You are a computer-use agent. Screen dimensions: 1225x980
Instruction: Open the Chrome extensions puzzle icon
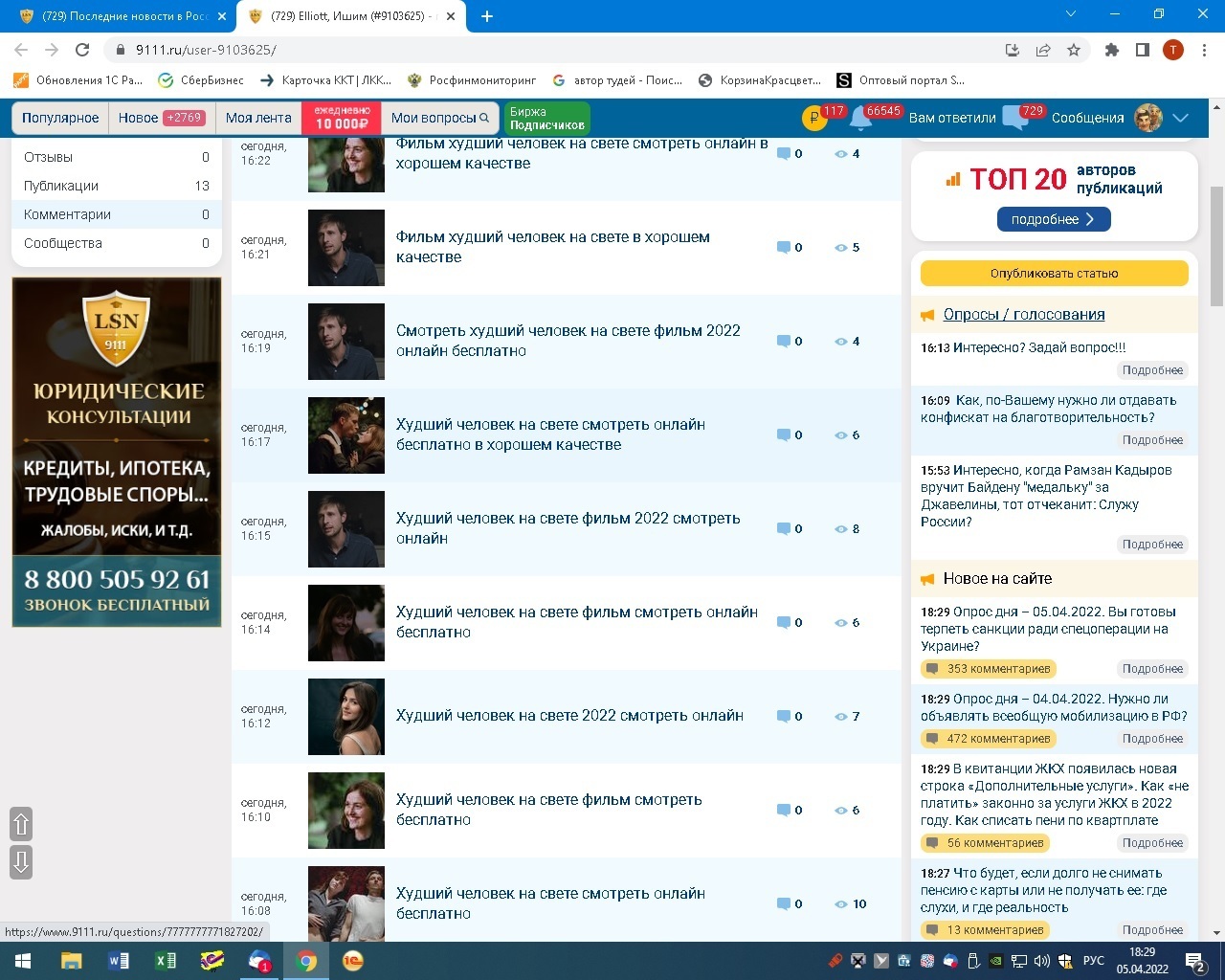point(1111,50)
